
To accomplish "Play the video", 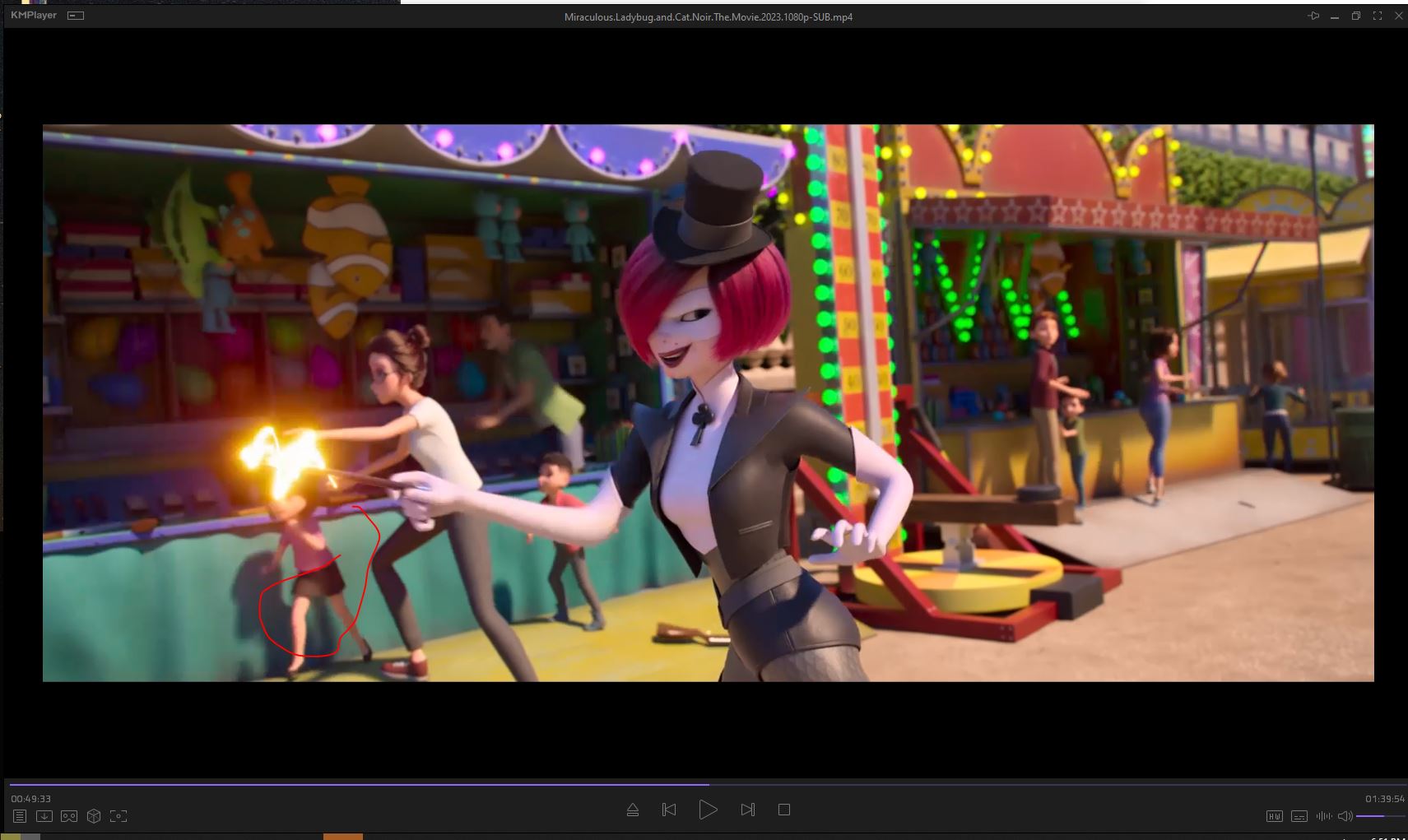I will [708, 810].
